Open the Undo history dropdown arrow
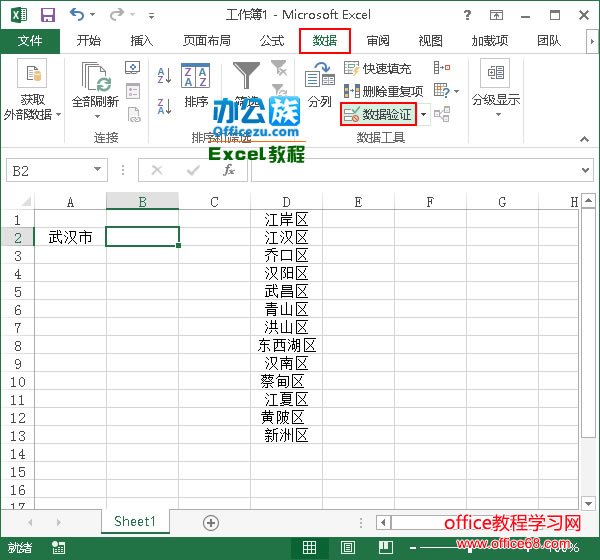 [93, 15]
